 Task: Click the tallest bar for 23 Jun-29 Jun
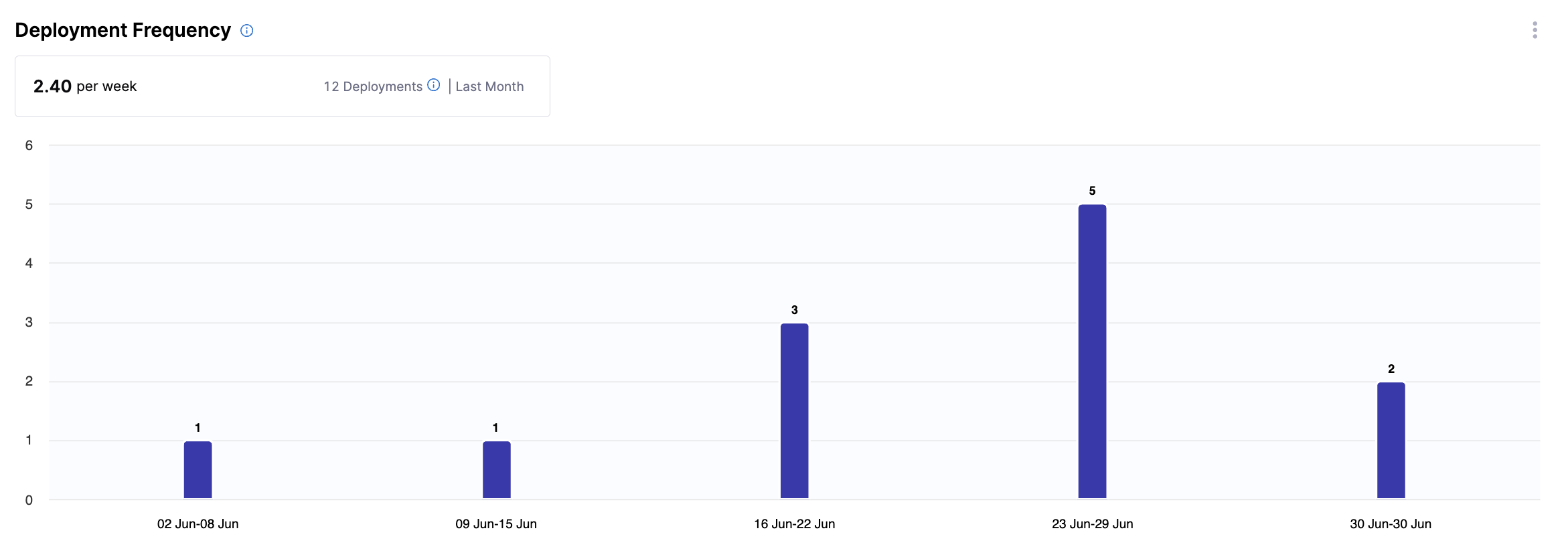pyautogui.click(x=1092, y=351)
